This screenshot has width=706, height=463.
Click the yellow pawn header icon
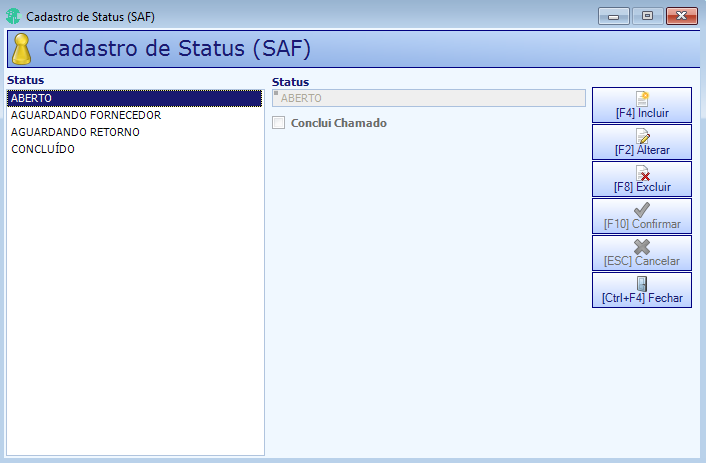(x=22, y=49)
